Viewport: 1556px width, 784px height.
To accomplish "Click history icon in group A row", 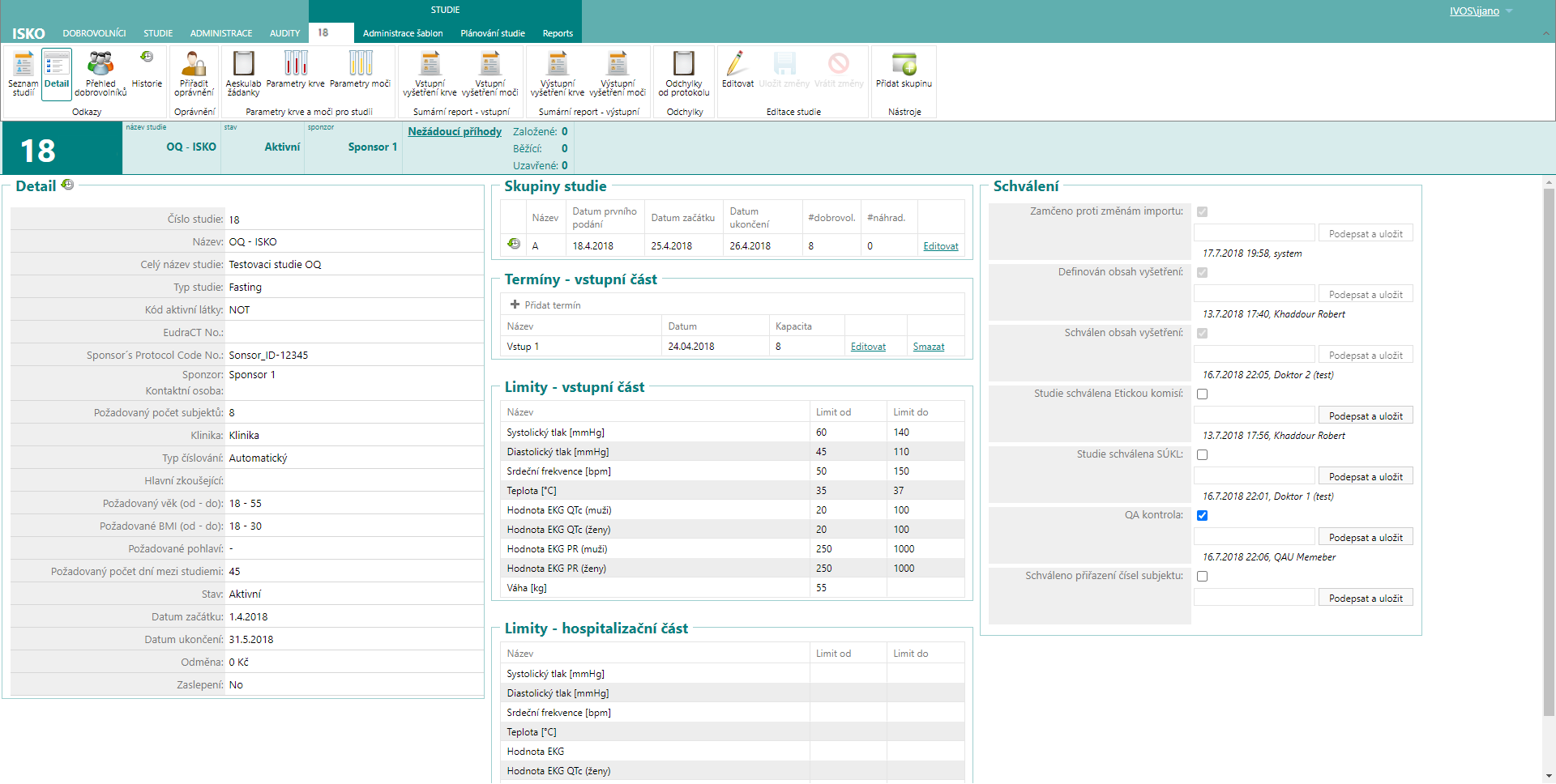I will click(514, 244).
